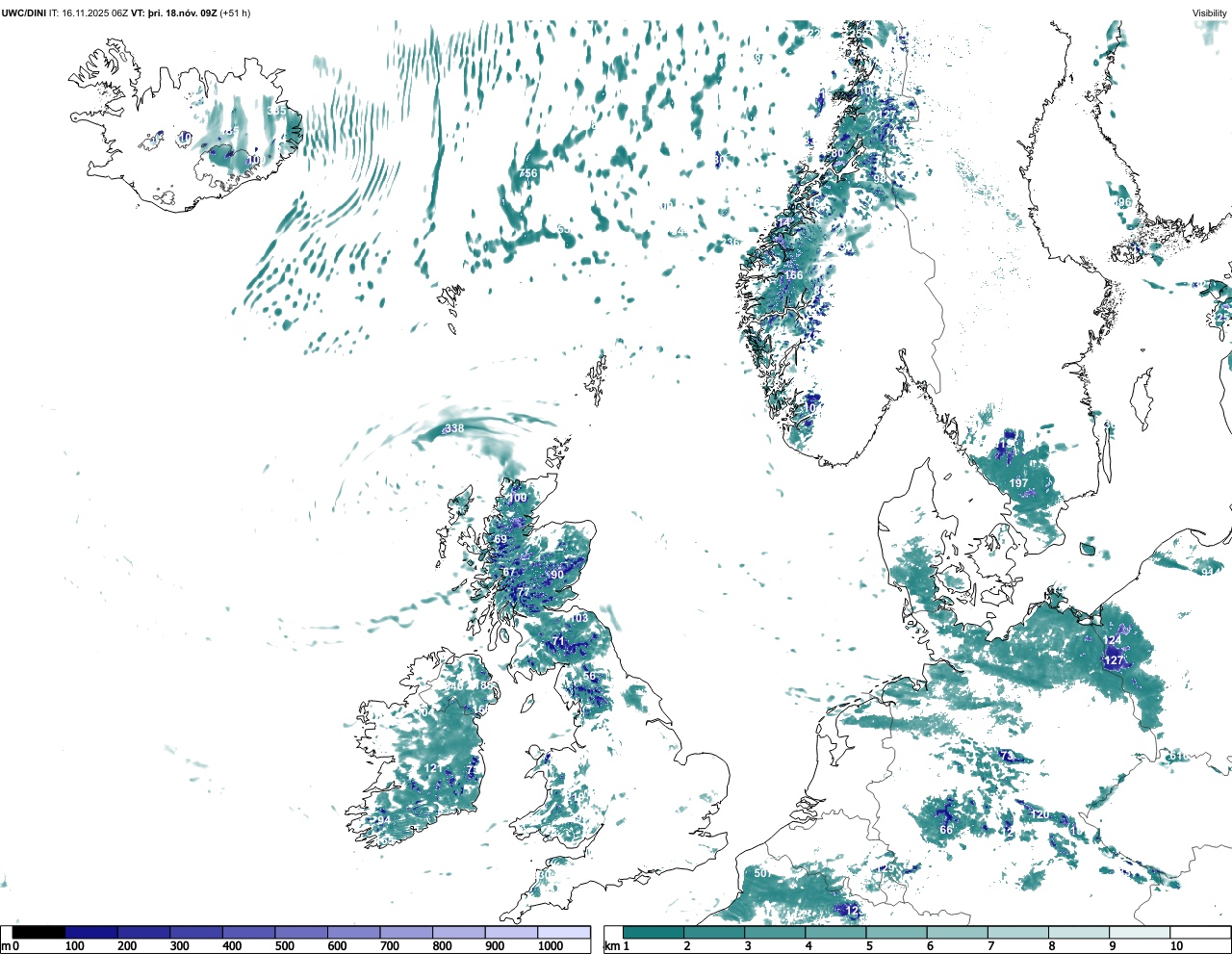Select the 500–600 m purple legend swatch
Screen dimensions: 1232x954
(x=301, y=933)
